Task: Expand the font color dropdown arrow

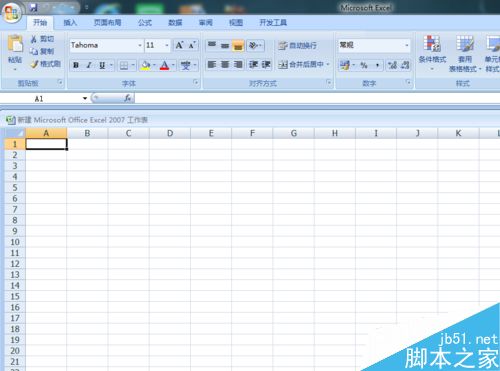Action: point(173,65)
